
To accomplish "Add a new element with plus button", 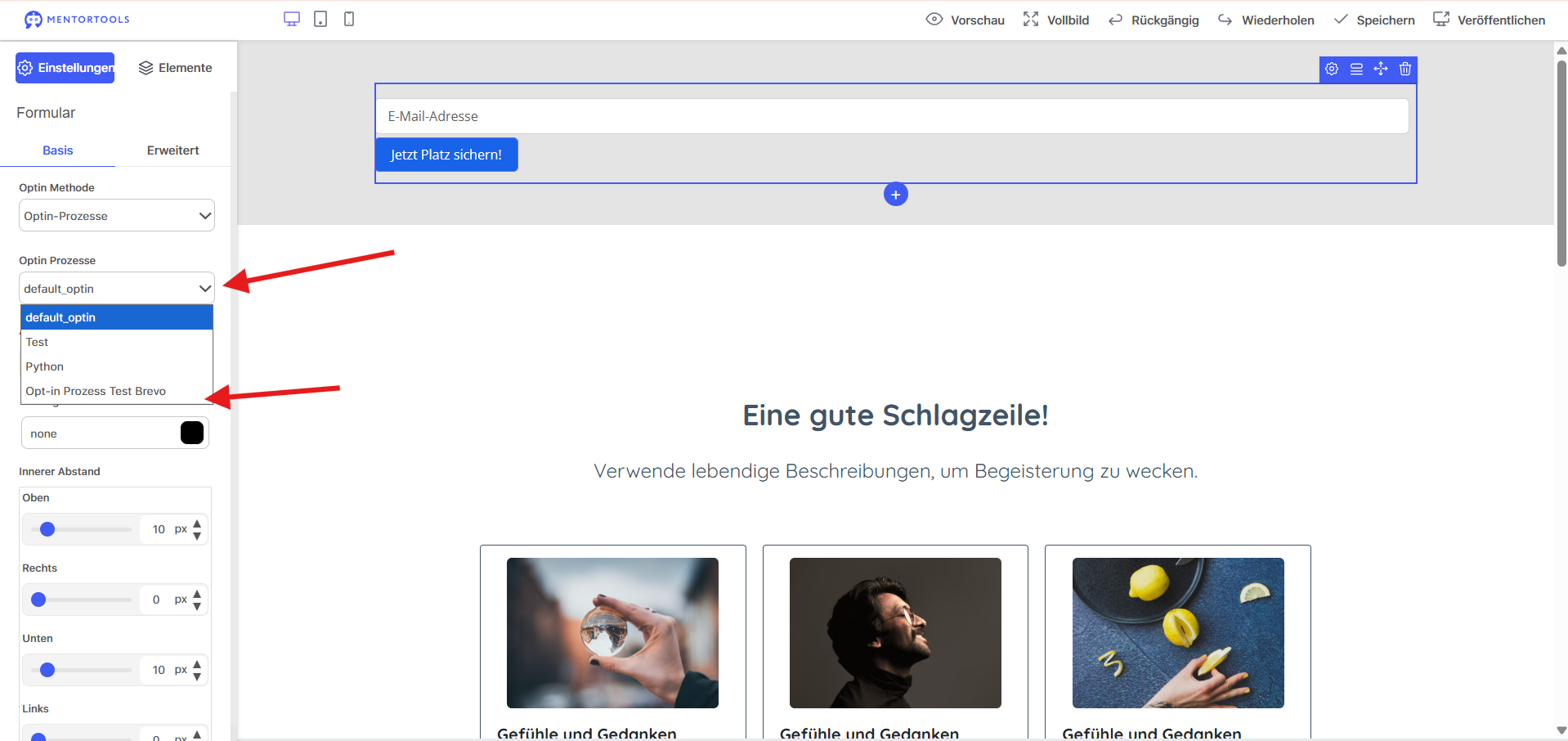I will tap(896, 195).
